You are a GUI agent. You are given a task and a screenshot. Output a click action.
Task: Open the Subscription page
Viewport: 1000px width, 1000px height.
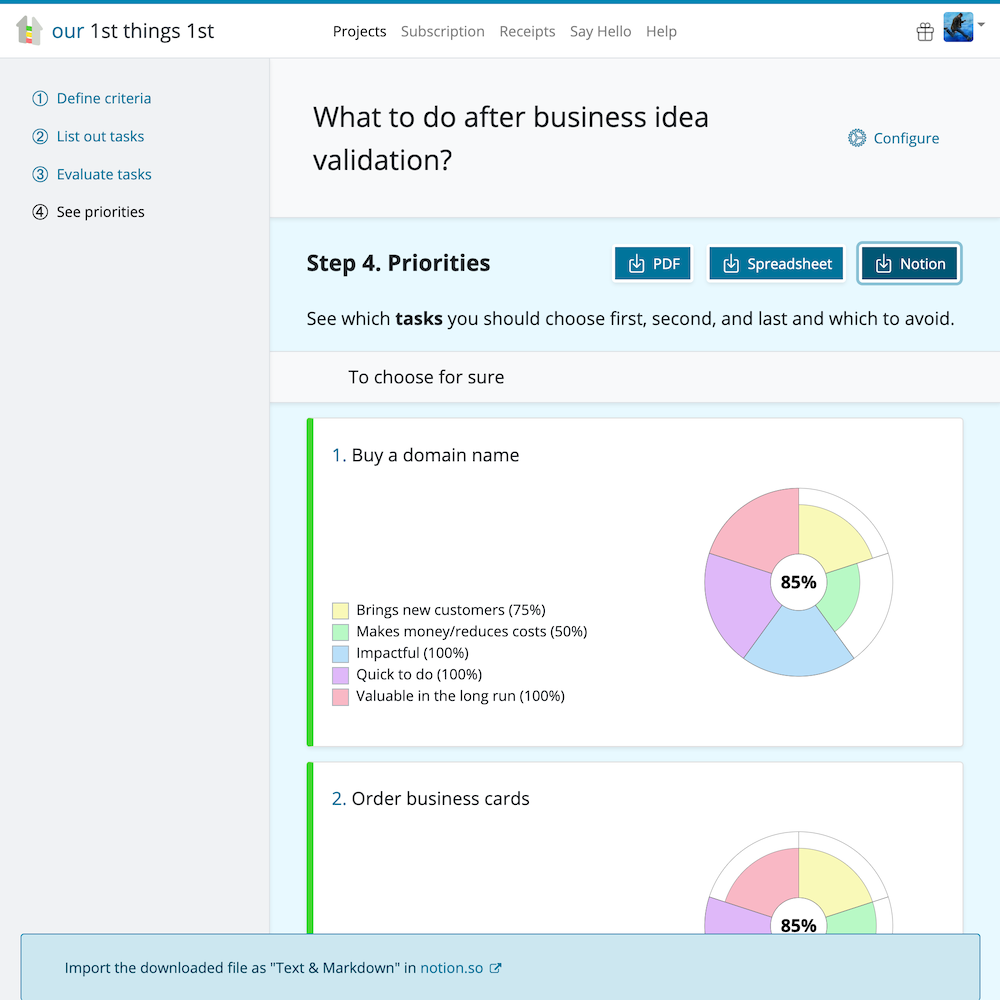443,31
